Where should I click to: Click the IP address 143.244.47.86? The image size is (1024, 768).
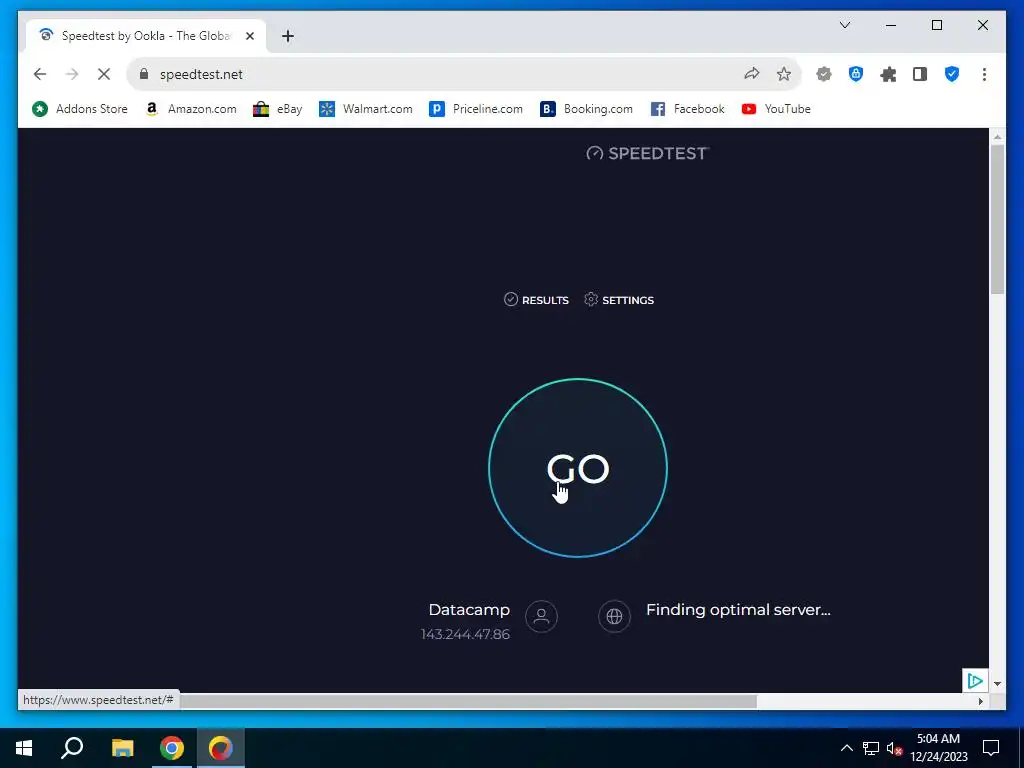pos(465,635)
